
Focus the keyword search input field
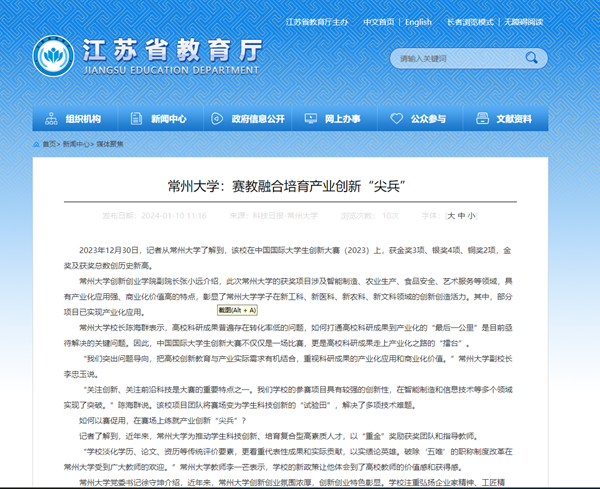[459, 59]
